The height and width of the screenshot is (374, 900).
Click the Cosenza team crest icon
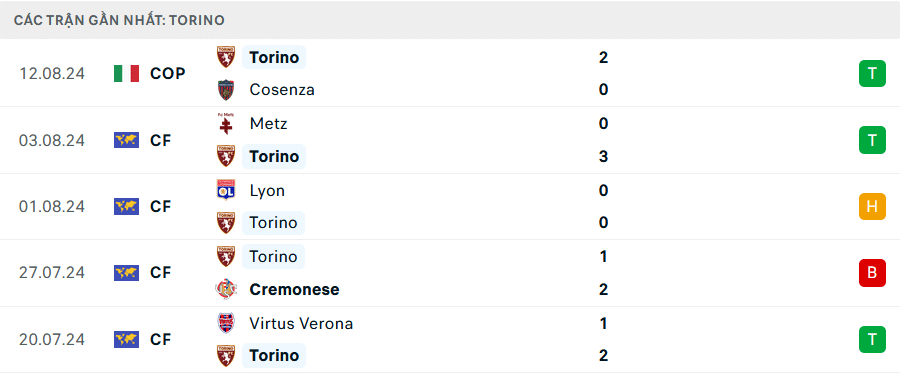point(226,90)
